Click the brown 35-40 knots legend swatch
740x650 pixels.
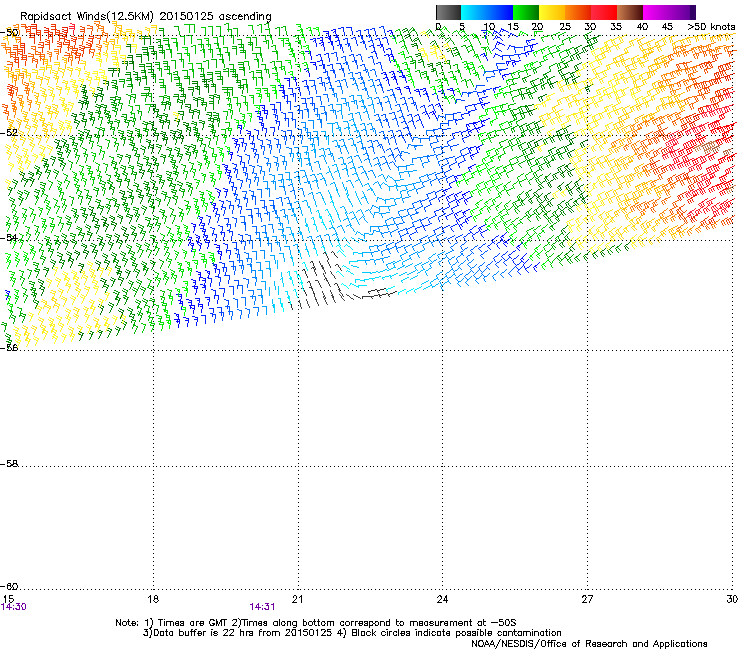coord(630,12)
